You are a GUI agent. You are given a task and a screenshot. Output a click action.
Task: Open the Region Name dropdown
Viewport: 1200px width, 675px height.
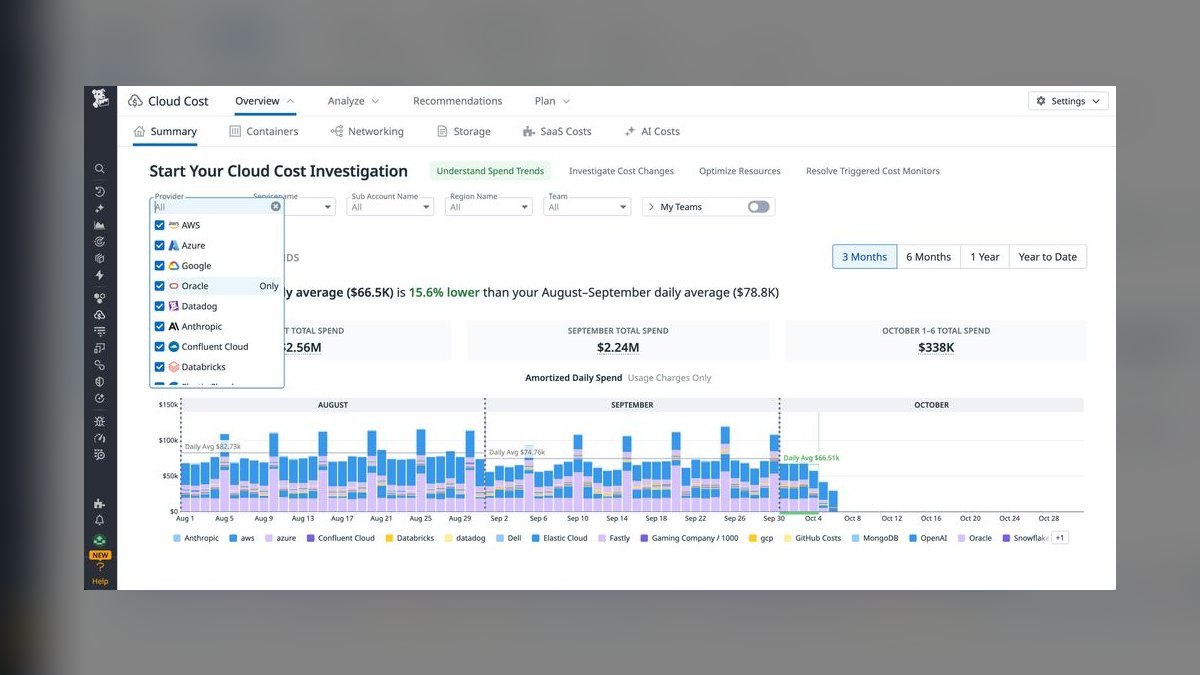pos(489,207)
